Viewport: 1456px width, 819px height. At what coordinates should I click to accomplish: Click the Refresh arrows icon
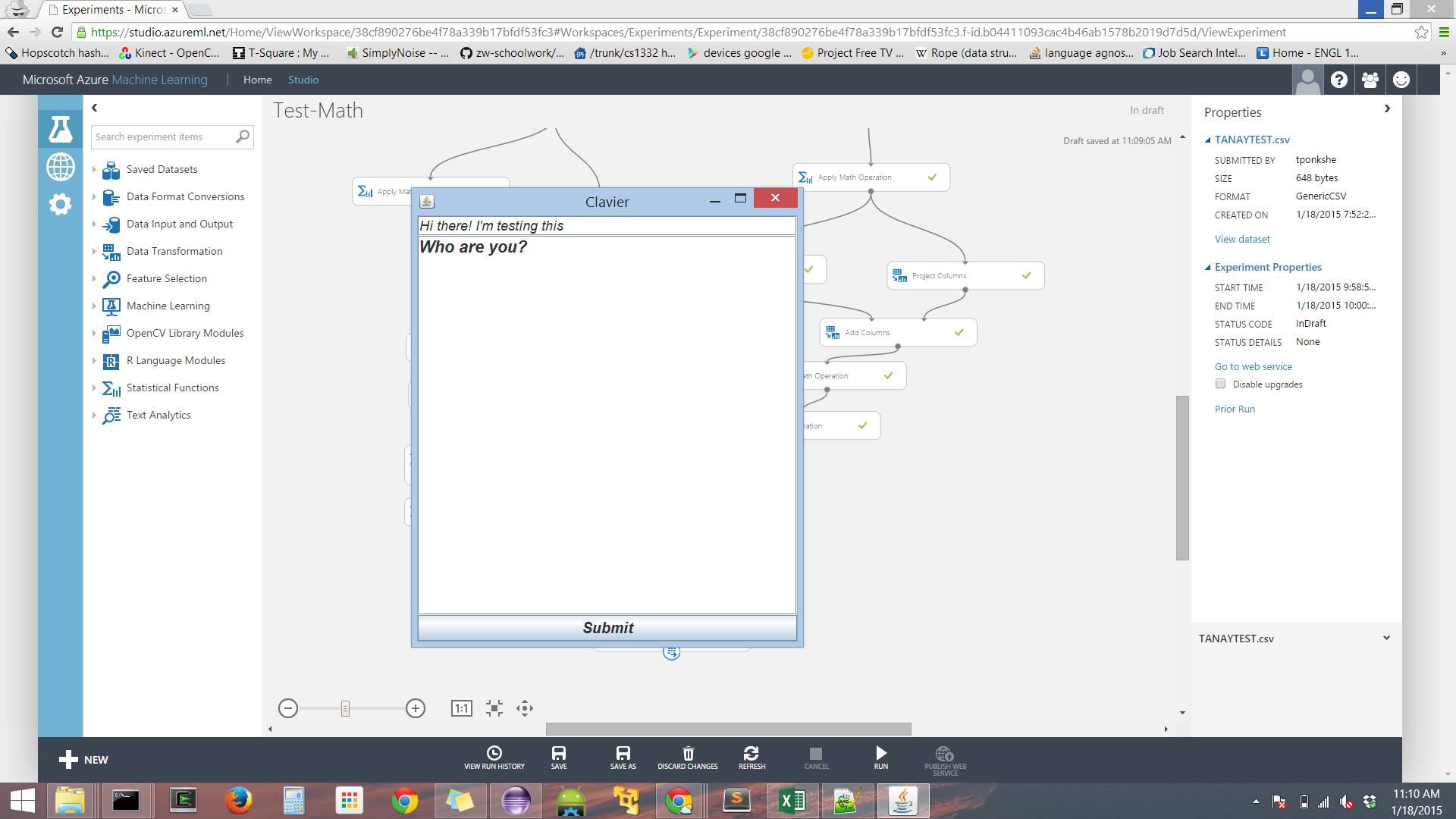click(752, 753)
